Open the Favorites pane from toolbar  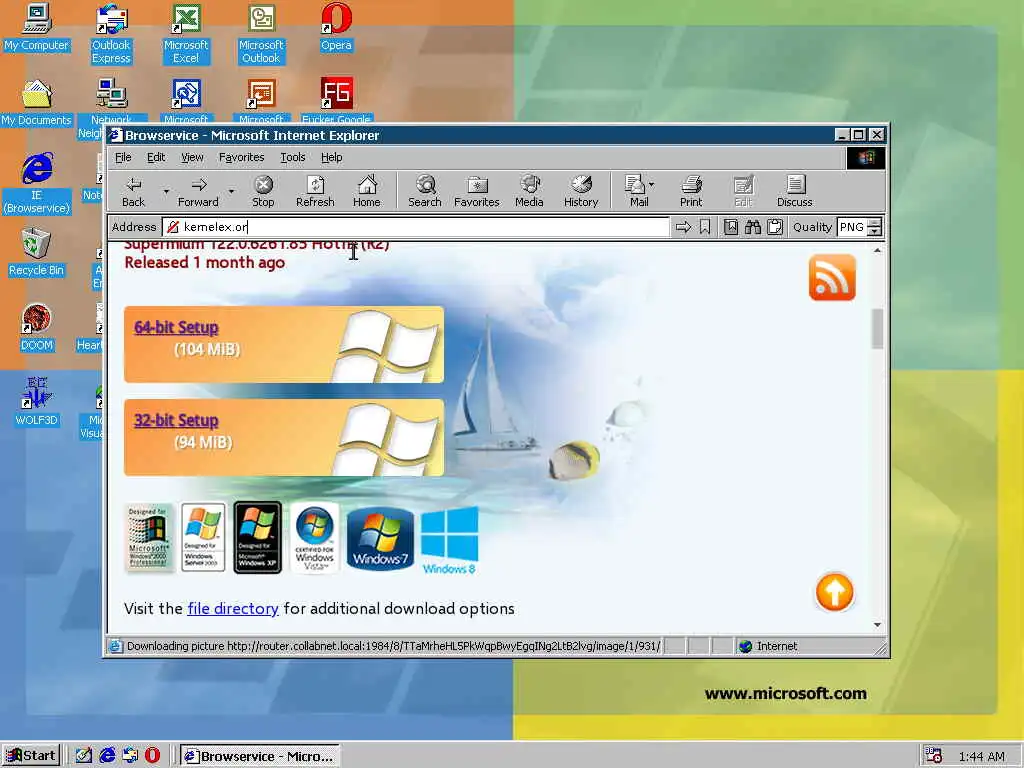[x=477, y=191]
